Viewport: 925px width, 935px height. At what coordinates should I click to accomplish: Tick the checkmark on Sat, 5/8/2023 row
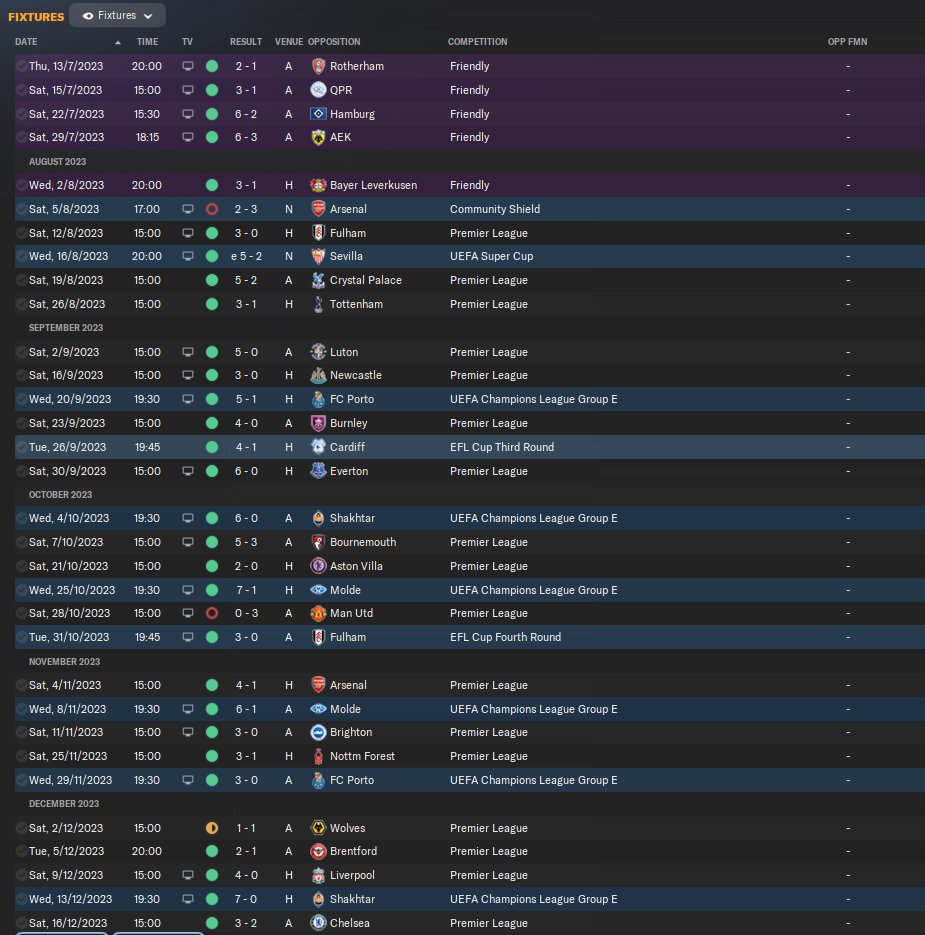coord(21,209)
